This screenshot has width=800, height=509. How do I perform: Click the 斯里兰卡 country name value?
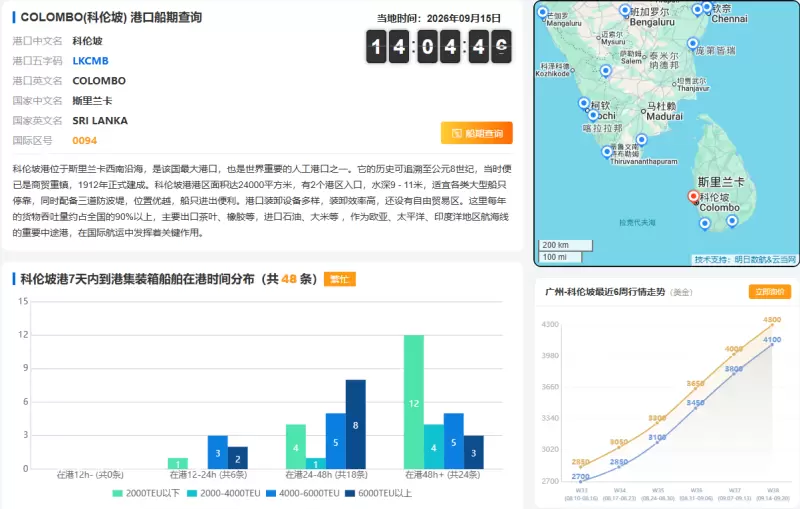tap(92, 100)
